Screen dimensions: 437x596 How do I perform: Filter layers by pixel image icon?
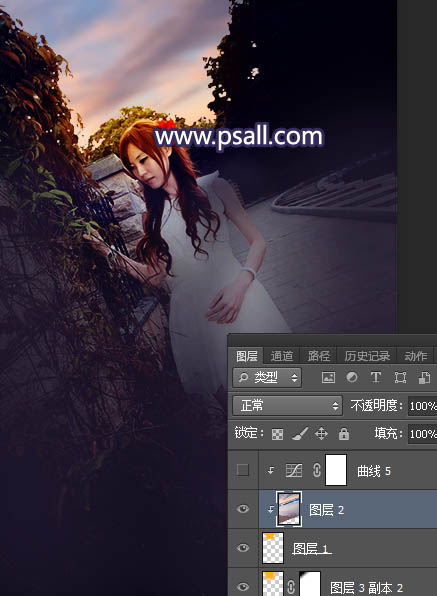click(328, 377)
